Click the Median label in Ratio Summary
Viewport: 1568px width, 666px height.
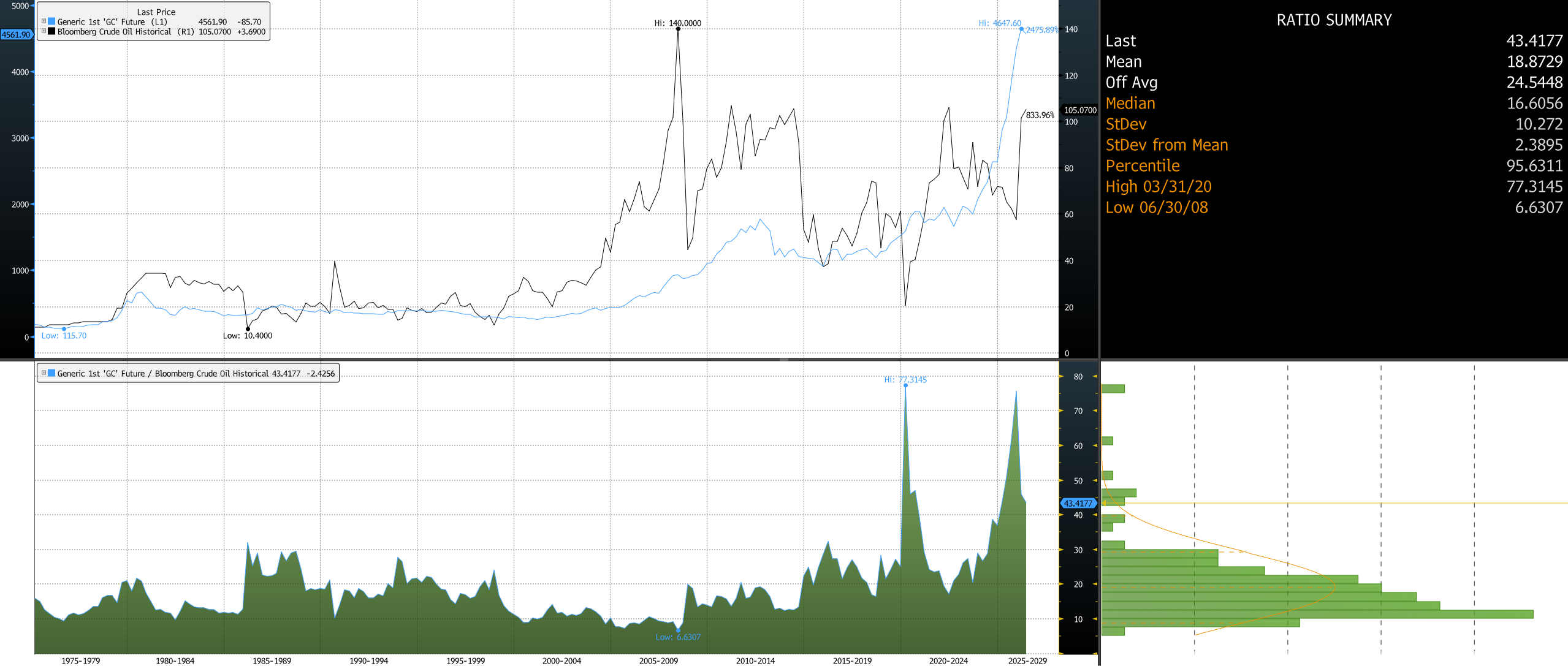(x=1130, y=104)
